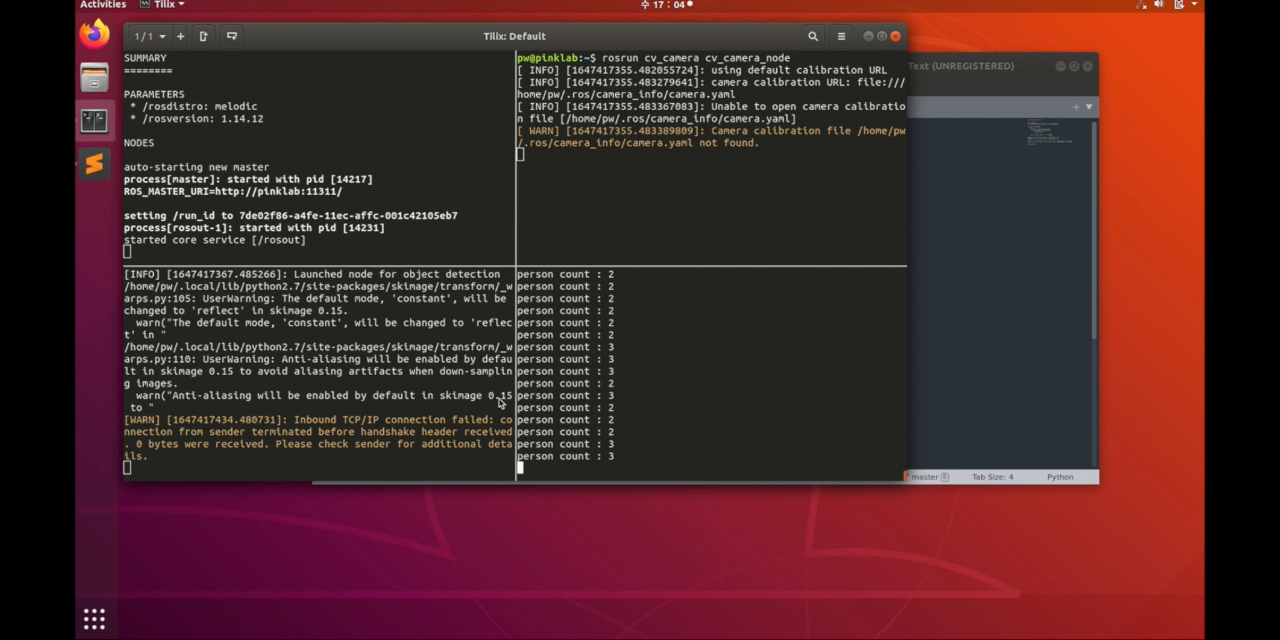Add terminal down using the Tilix split icon
This screenshot has height=640, width=1280.
tap(232, 36)
